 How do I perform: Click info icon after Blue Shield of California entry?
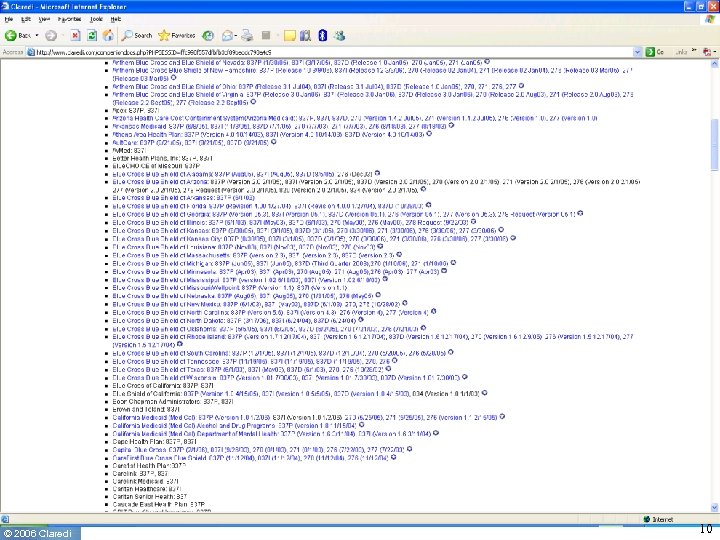point(484,393)
